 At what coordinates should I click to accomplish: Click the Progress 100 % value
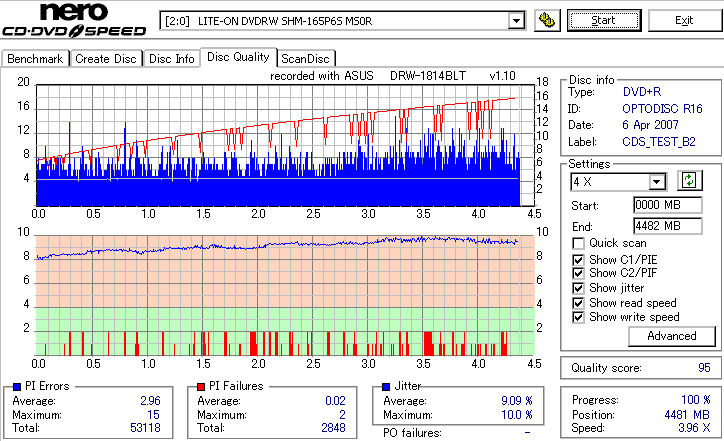point(695,399)
